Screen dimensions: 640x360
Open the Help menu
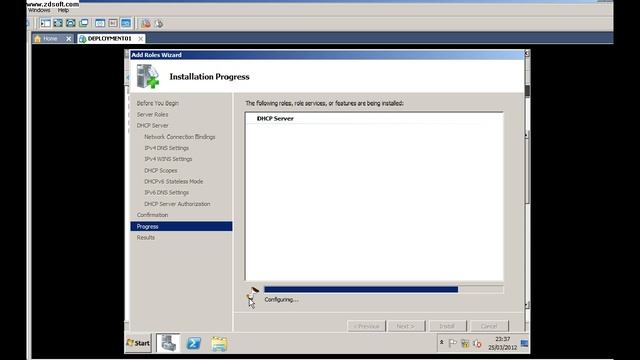tap(63, 10)
